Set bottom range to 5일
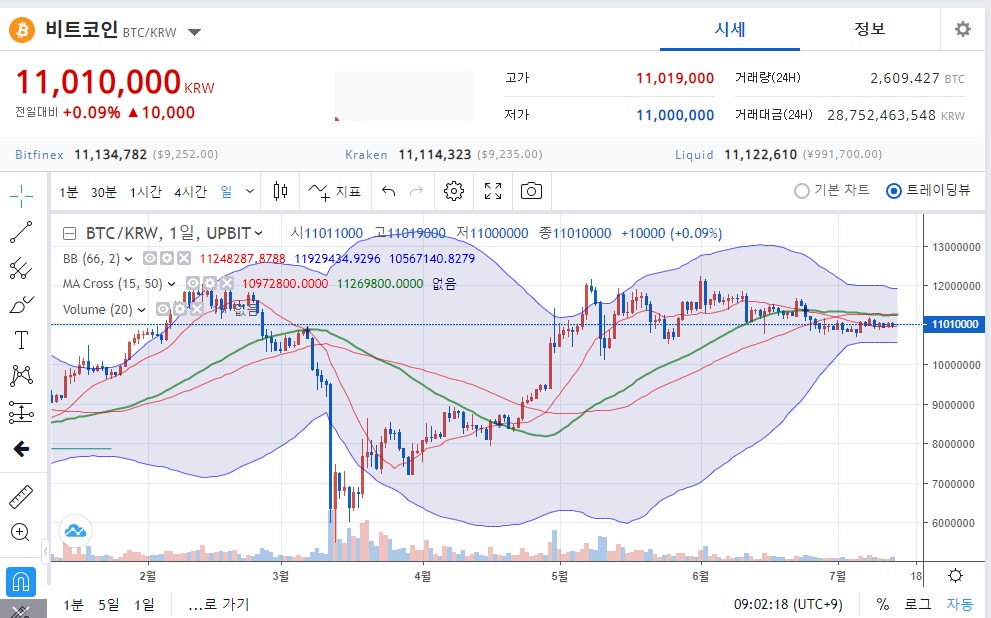The image size is (991, 618). coord(109,605)
